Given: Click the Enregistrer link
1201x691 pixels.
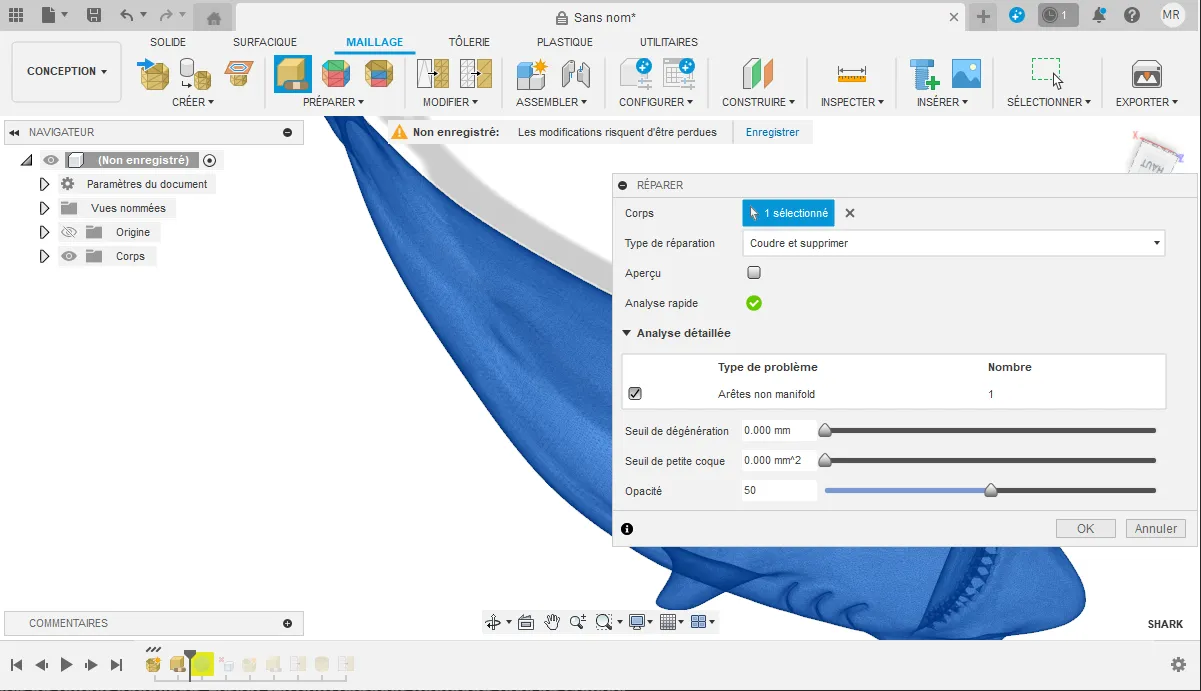Looking at the screenshot, I should click(x=772, y=132).
